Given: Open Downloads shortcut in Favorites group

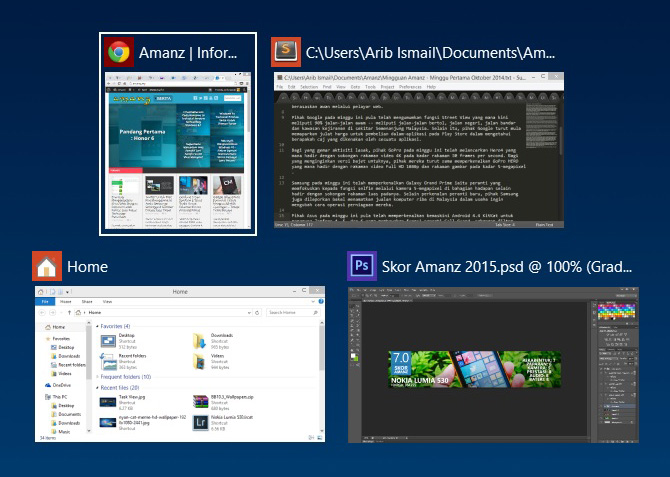Looking at the screenshot, I should [x=200, y=341].
